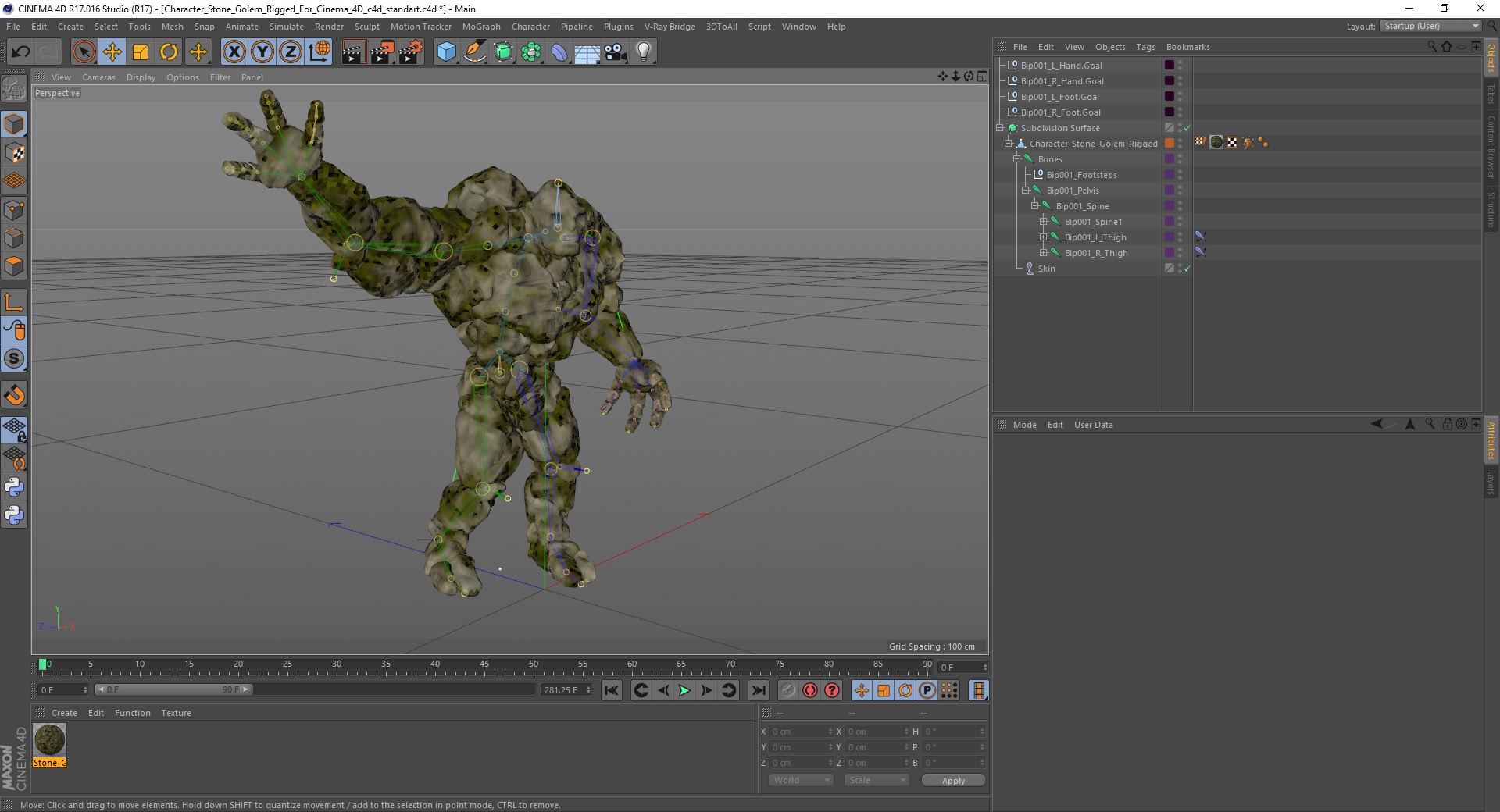Screen dimensions: 1500x812
Task: Expand the Bip001_Spine1 tree node
Action: point(1043,222)
